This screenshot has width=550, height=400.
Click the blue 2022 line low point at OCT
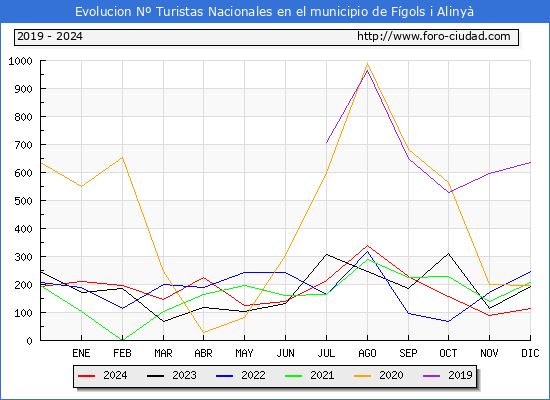pyautogui.click(x=448, y=321)
